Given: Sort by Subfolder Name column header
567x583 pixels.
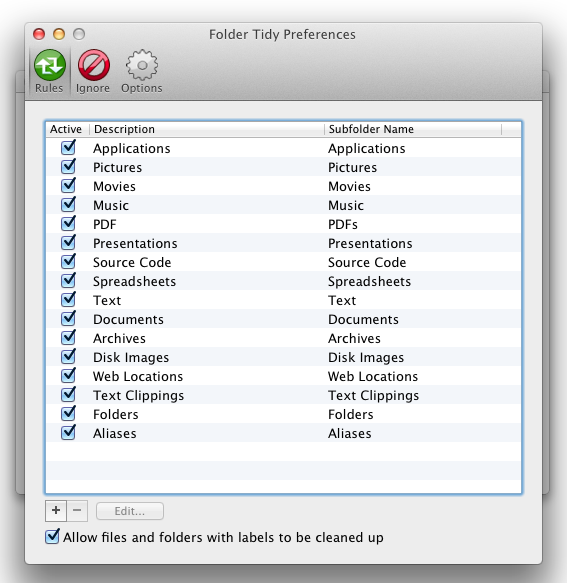Looking at the screenshot, I should 413,129.
